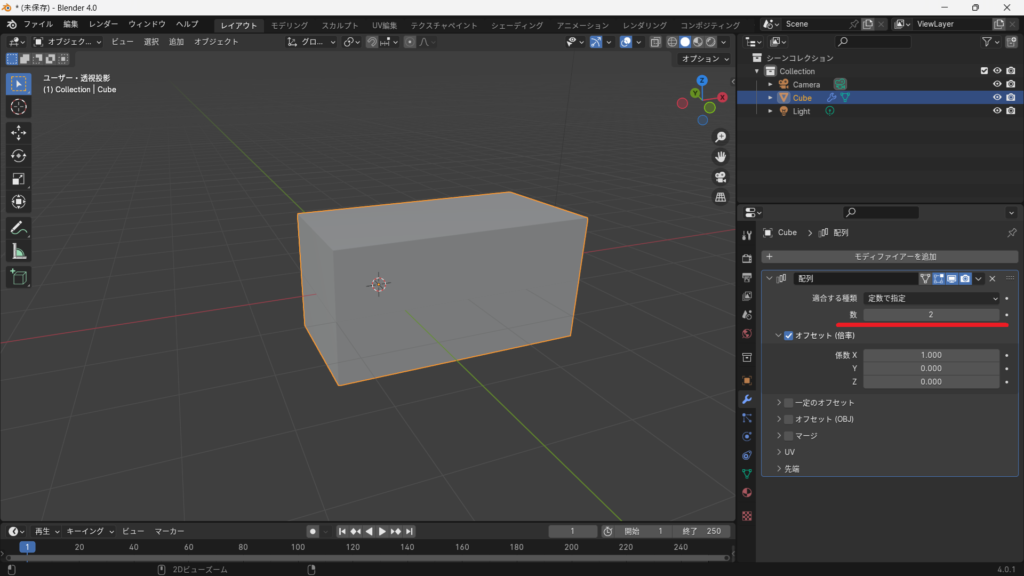Screen dimensions: 1024x576
Task: Switch to orthographic grid view icon
Action: 720,198
